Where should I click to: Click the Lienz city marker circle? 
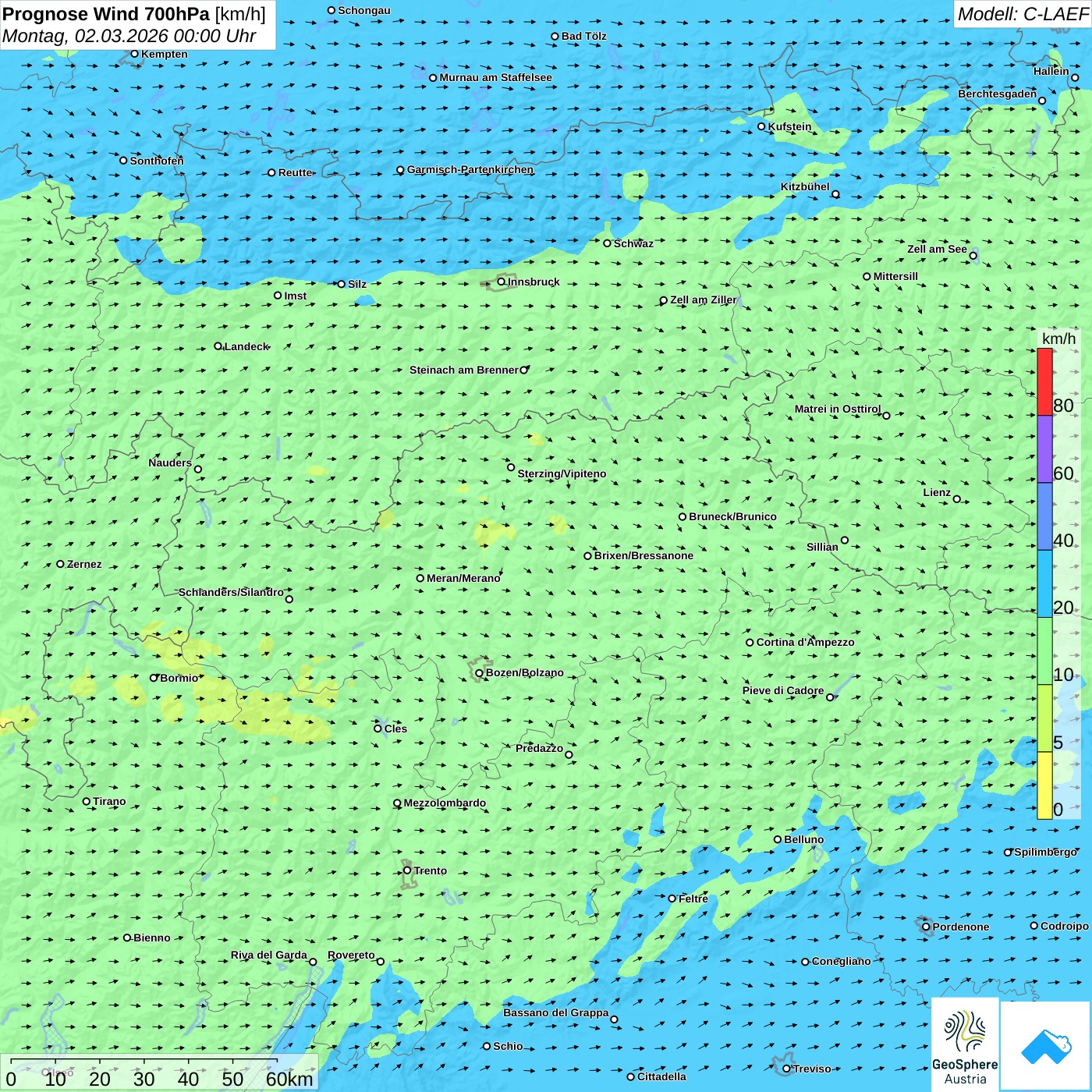click(957, 499)
